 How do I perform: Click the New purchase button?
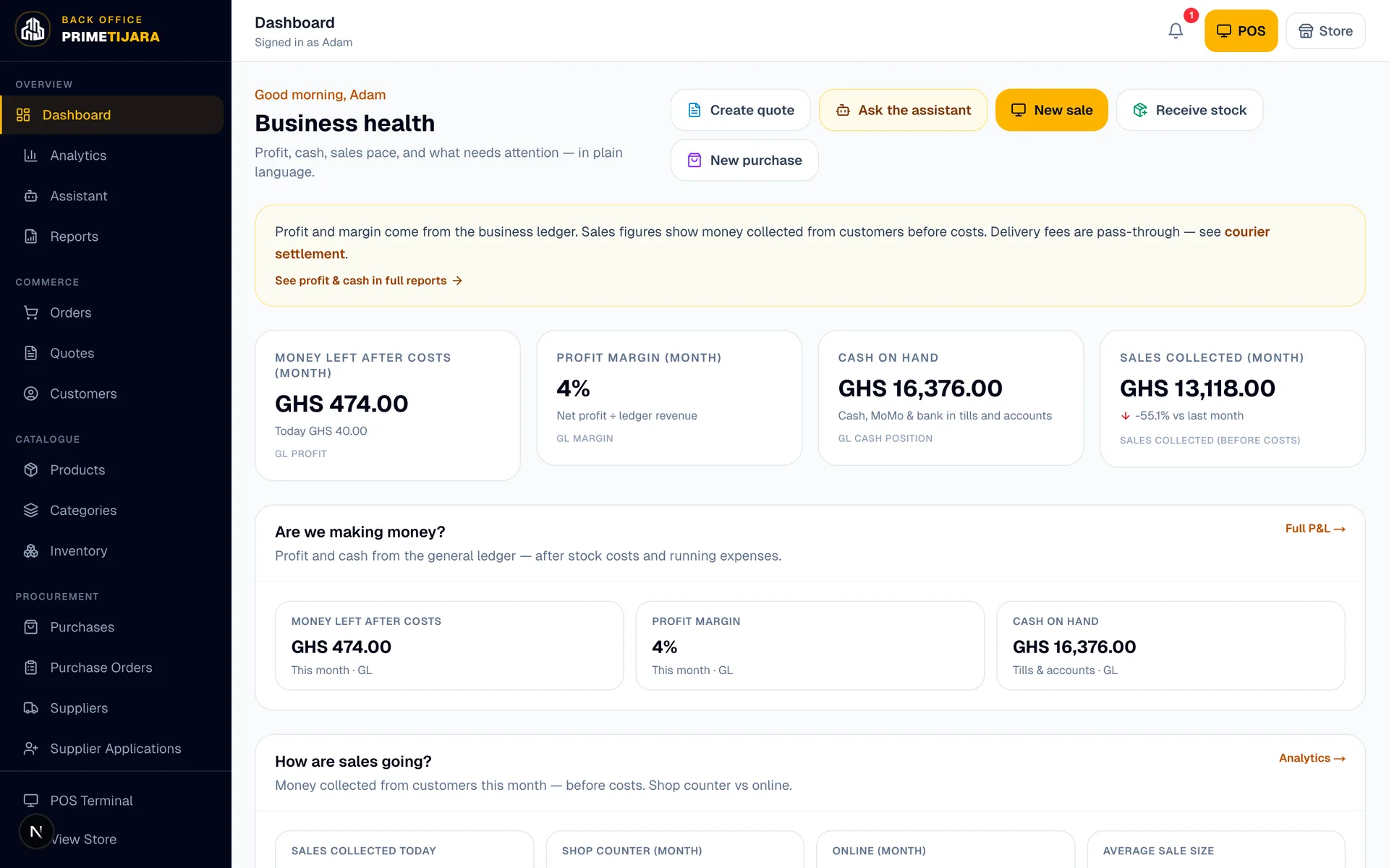point(744,160)
